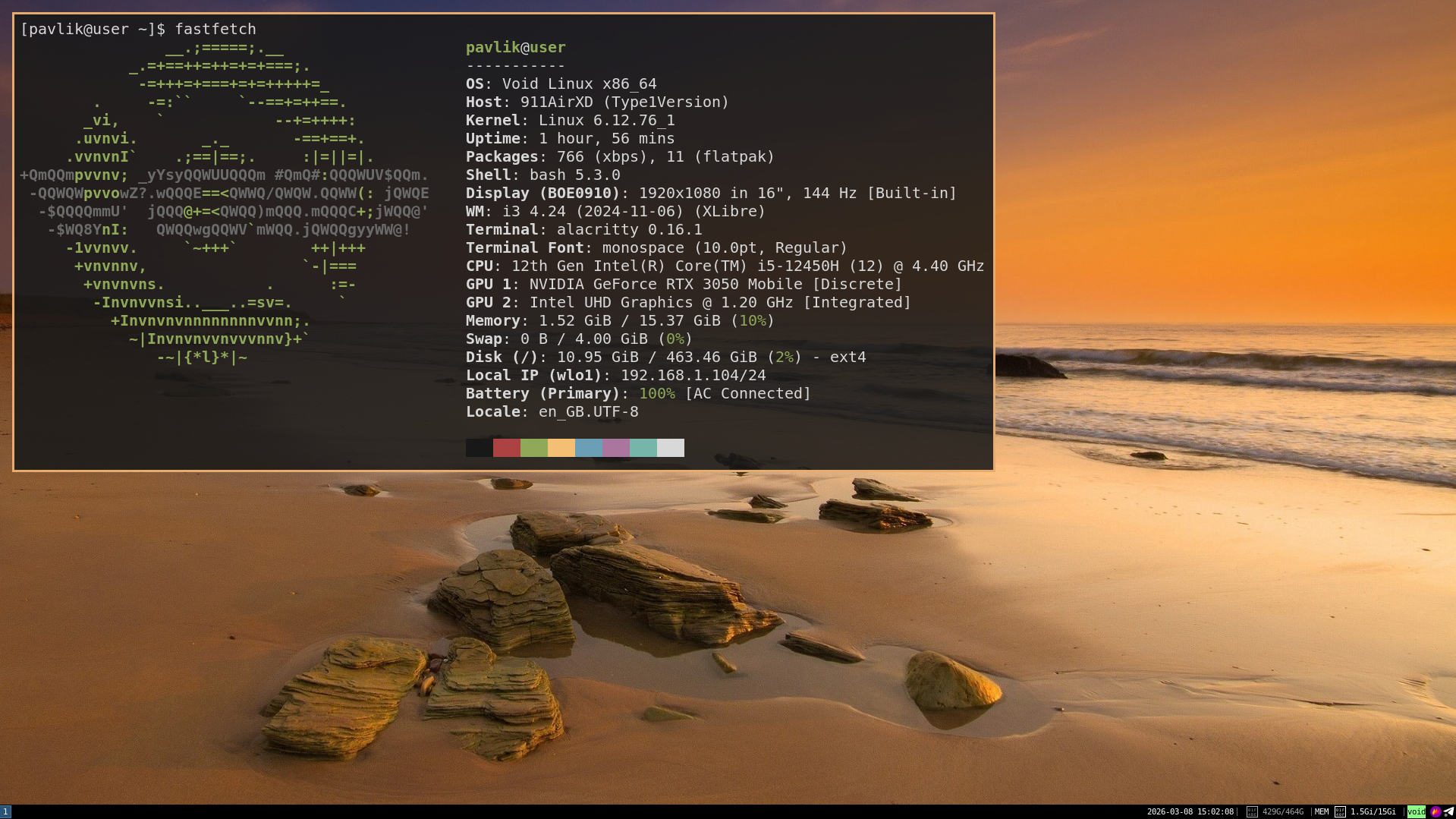Click the white color block in palette
The width and height of the screenshot is (1456, 819).
coord(670,448)
